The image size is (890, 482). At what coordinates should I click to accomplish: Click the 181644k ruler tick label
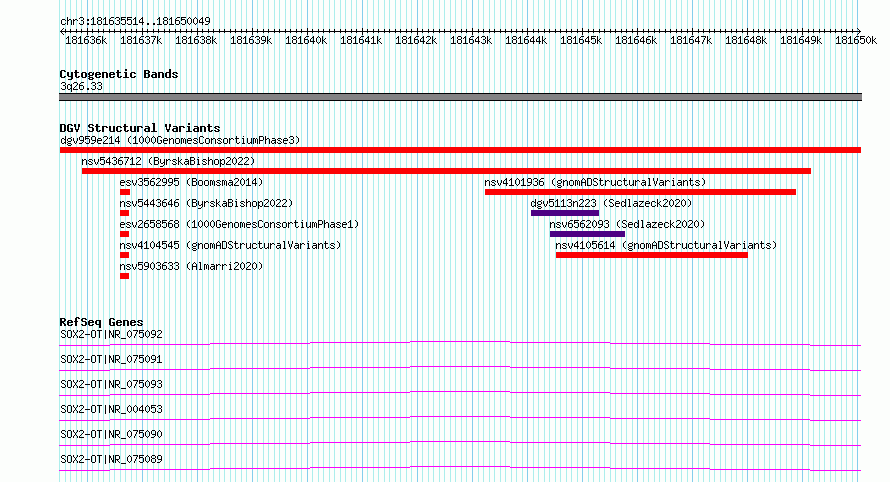(527, 40)
